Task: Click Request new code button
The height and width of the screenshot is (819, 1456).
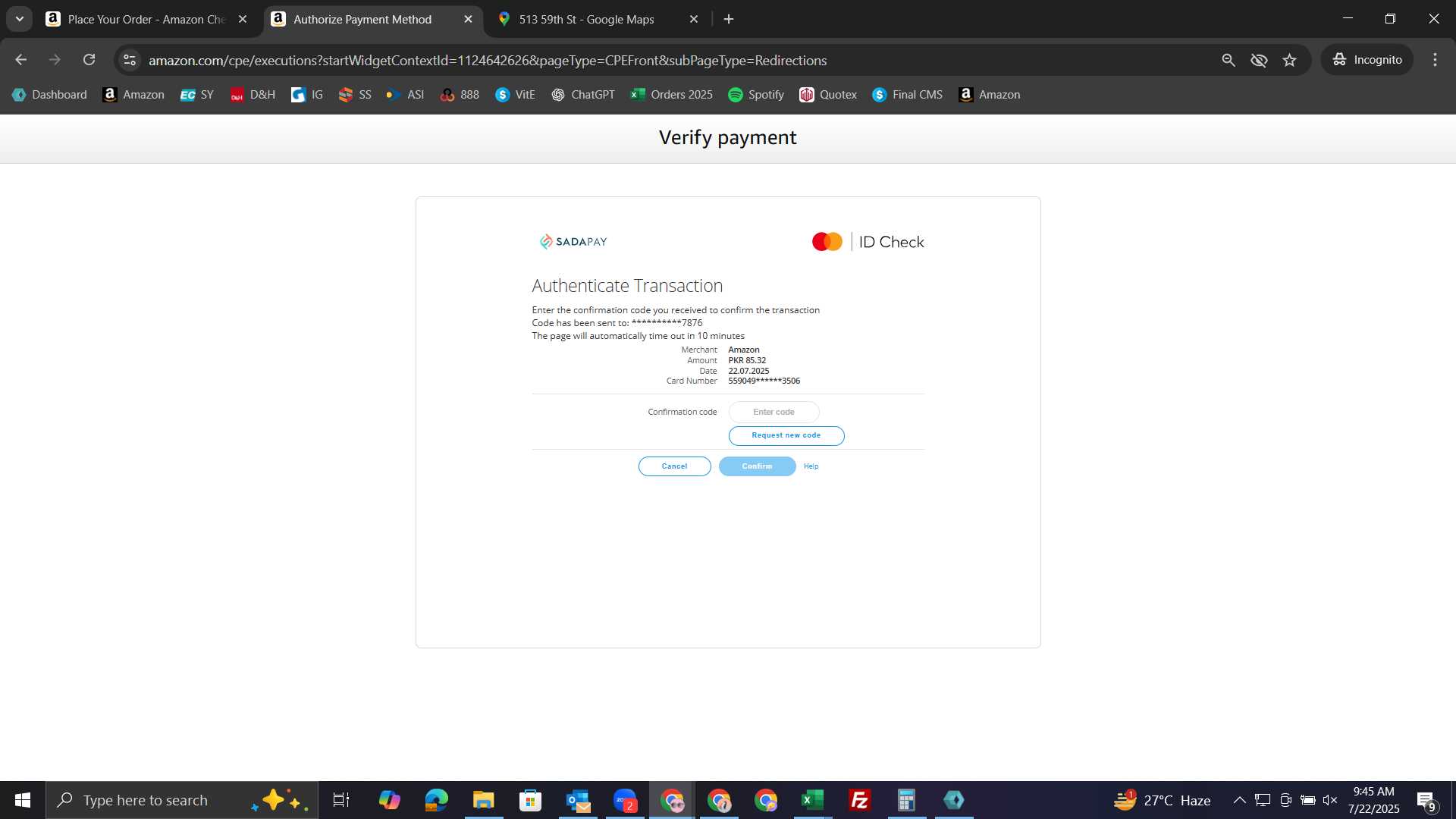Action: pyautogui.click(x=786, y=435)
